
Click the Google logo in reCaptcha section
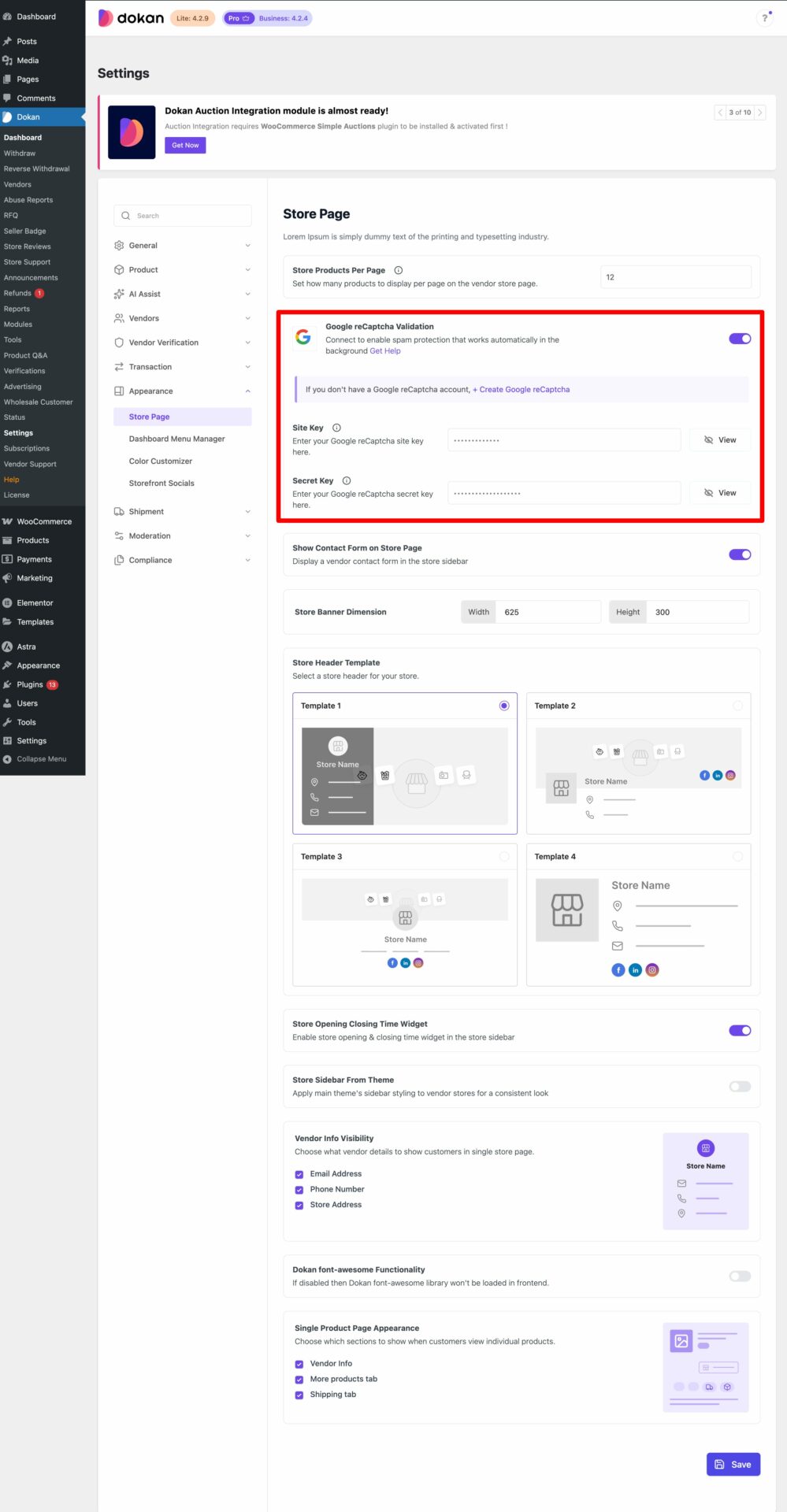click(x=303, y=337)
